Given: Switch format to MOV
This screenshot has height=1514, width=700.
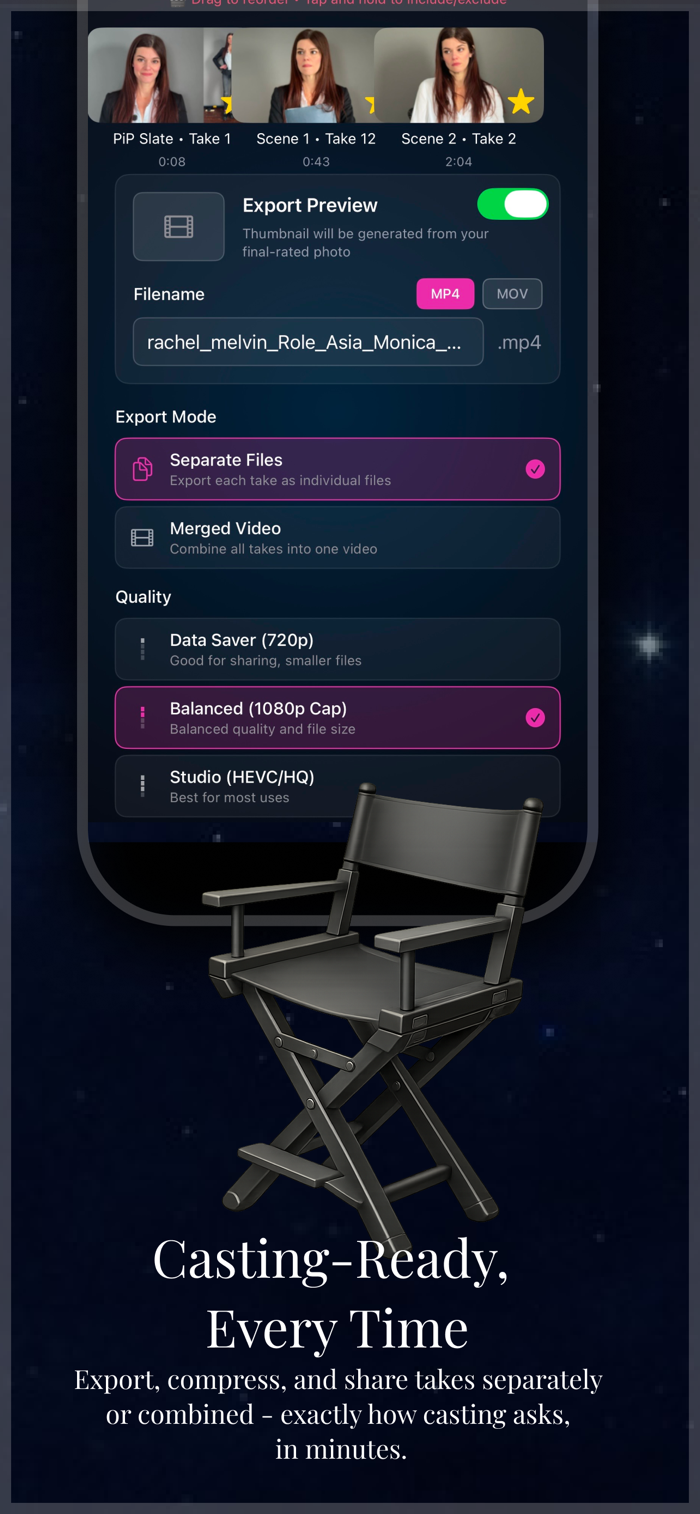Looking at the screenshot, I should pyautogui.click(x=512, y=294).
